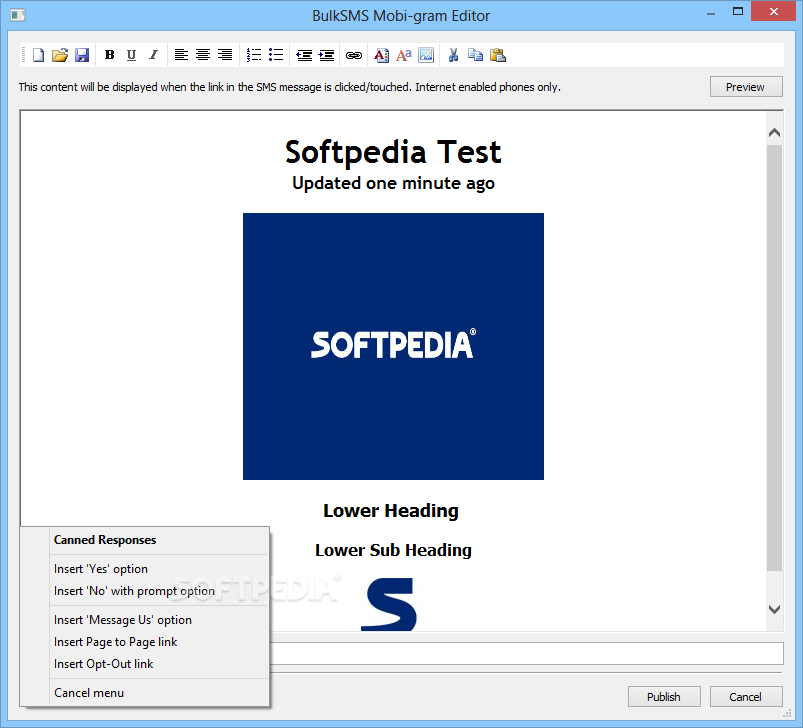Click the Cancel button
803x728 pixels.
(746, 697)
